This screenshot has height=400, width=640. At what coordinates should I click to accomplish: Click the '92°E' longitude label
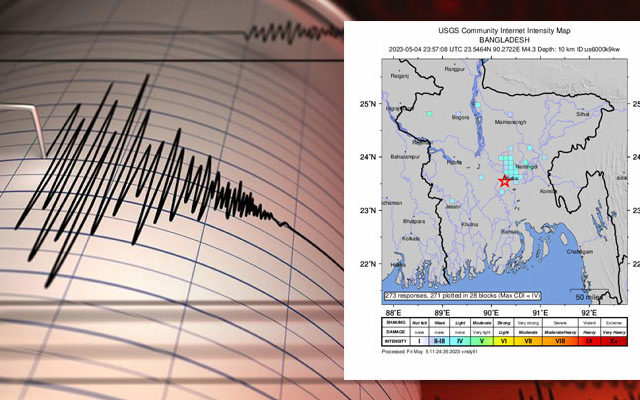589,313
